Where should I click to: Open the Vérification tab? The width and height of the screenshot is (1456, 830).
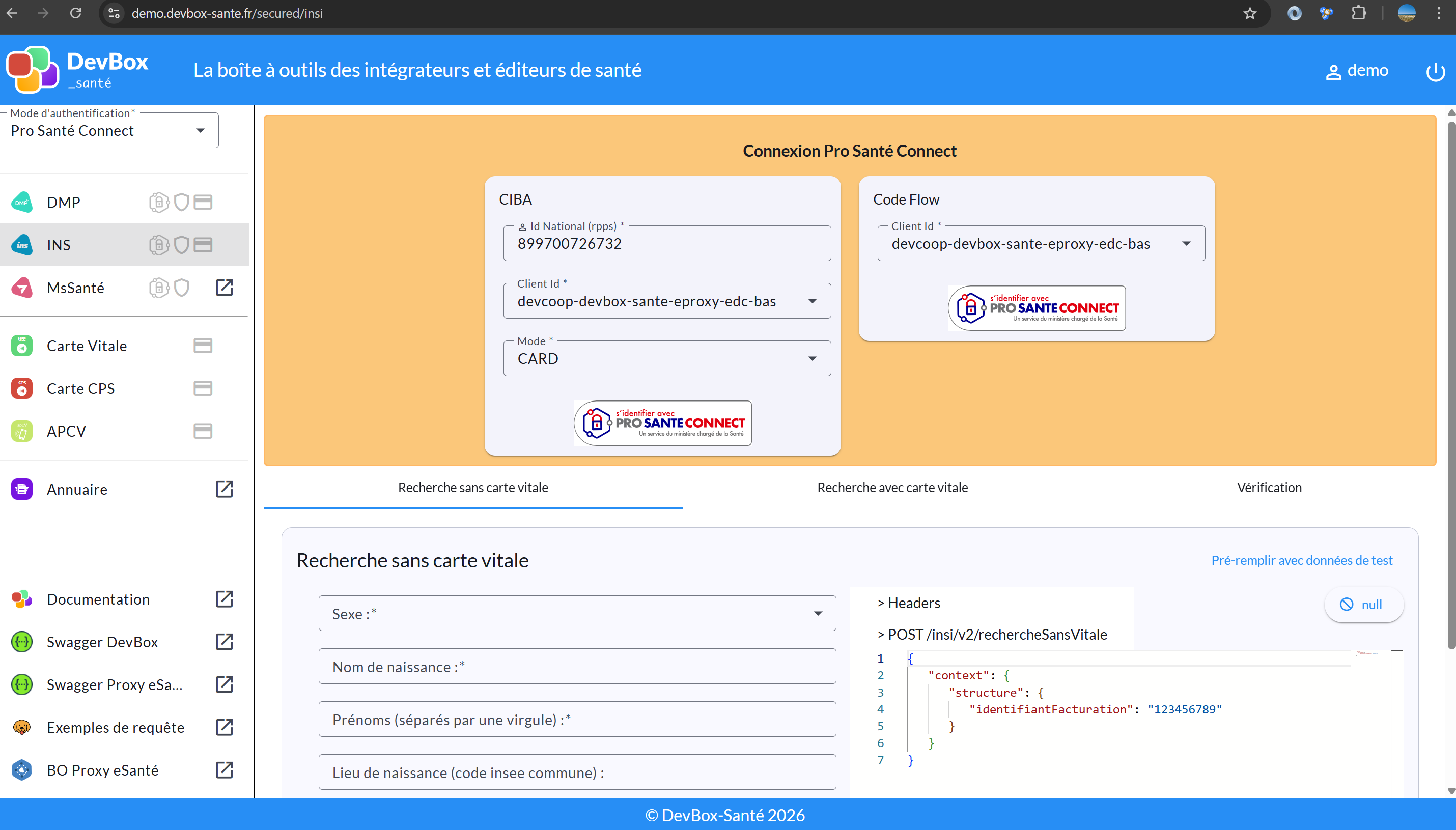[1269, 488]
